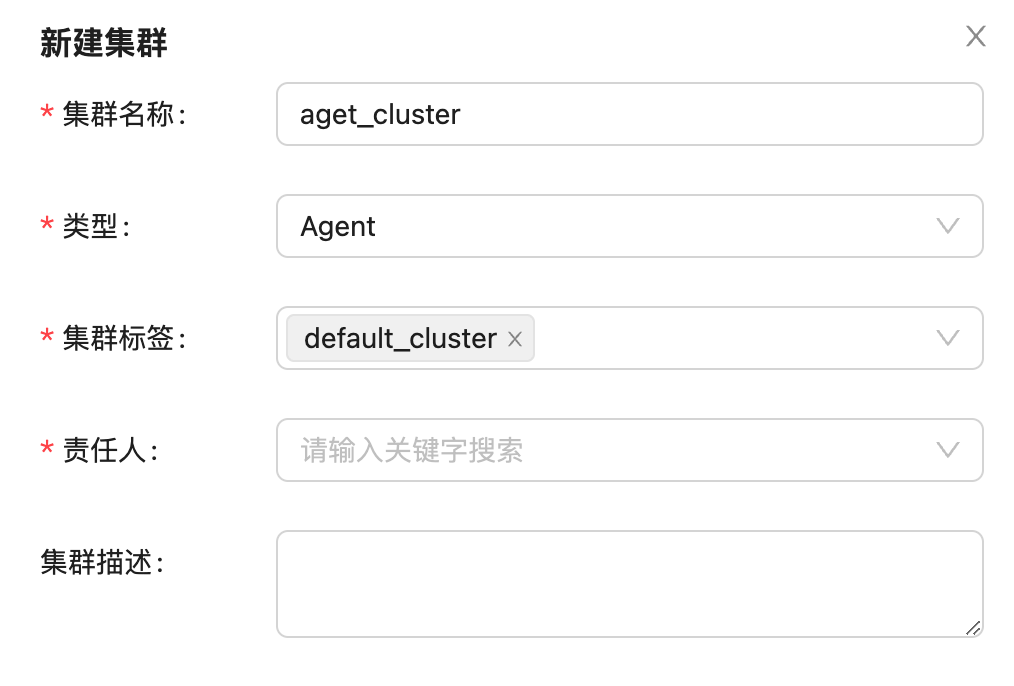Click the 新建集群 dialog title
The height and width of the screenshot is (686, 1014).
[104, 43]
